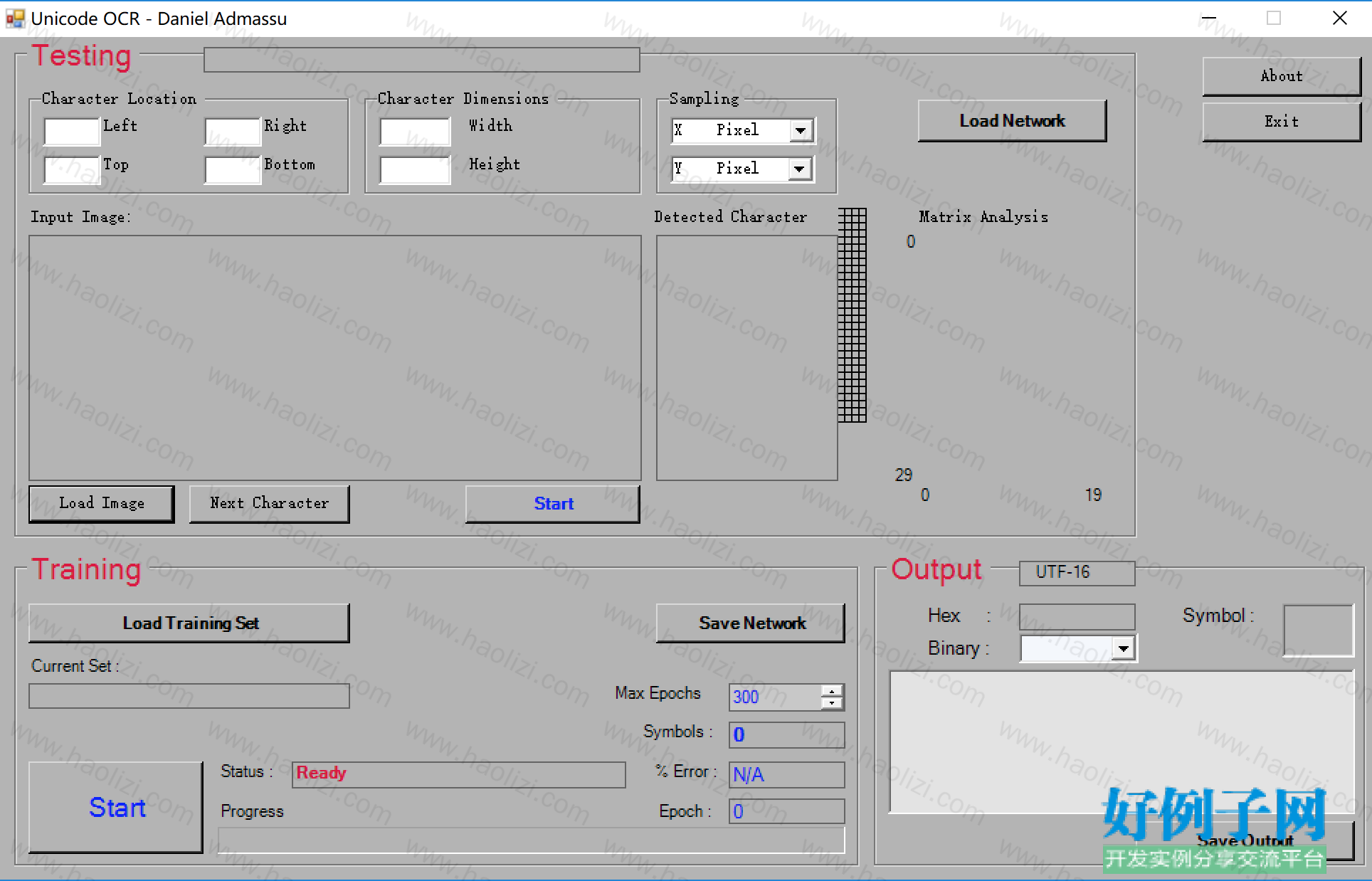
Task: Click the Epoch value field
Action: click(787, 811)
